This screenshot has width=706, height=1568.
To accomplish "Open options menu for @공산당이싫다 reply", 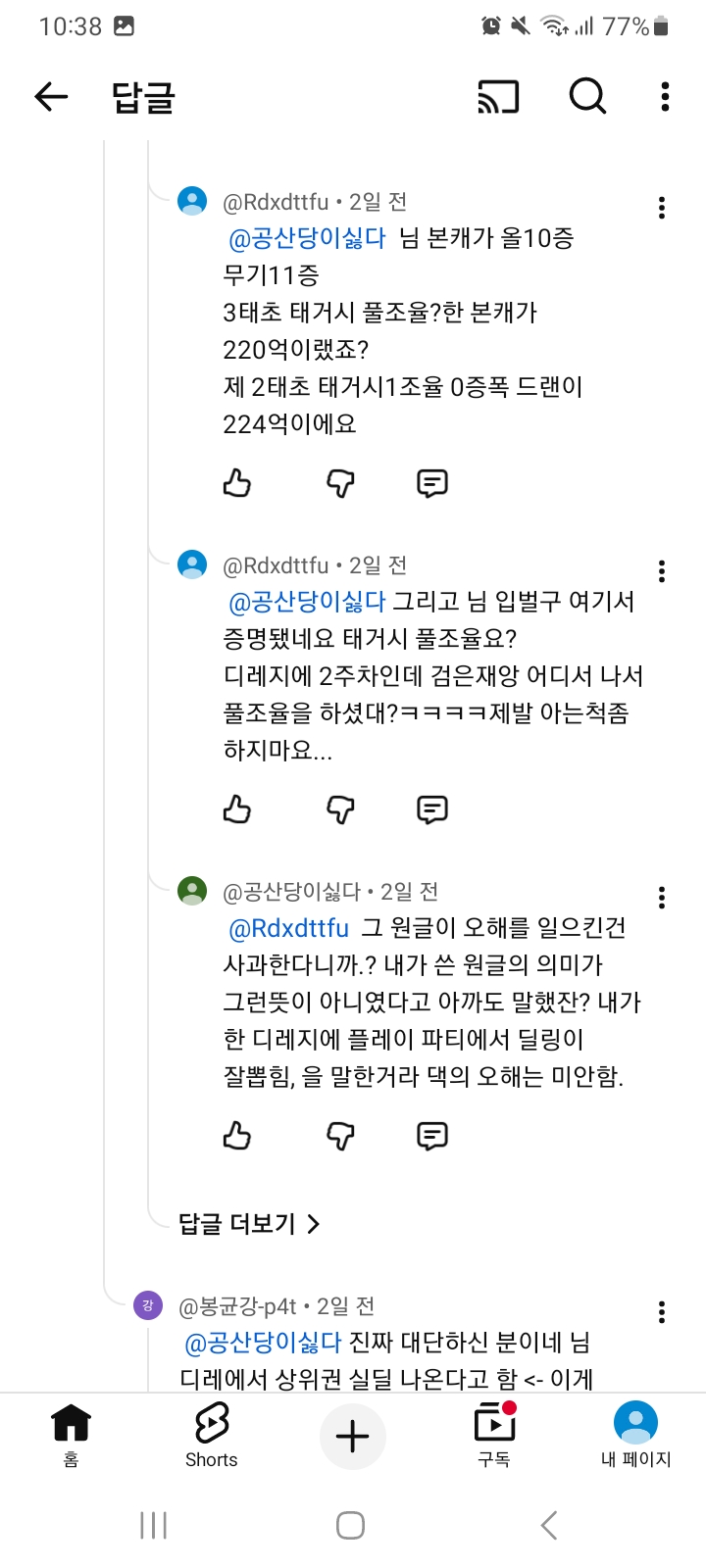I will (662, 898).
